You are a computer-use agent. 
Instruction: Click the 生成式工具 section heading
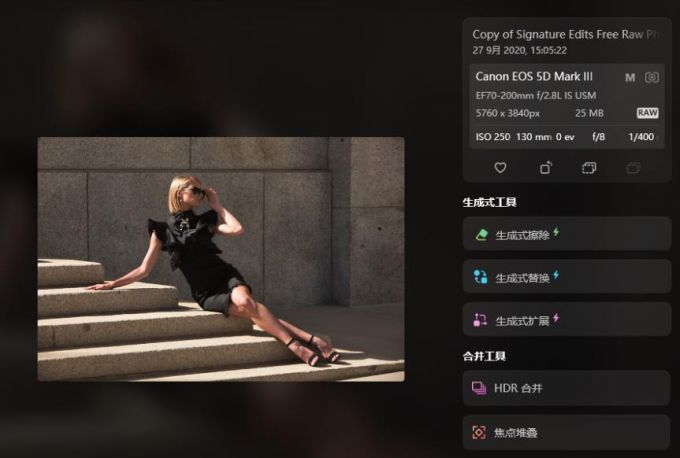[x=489, y=203]
